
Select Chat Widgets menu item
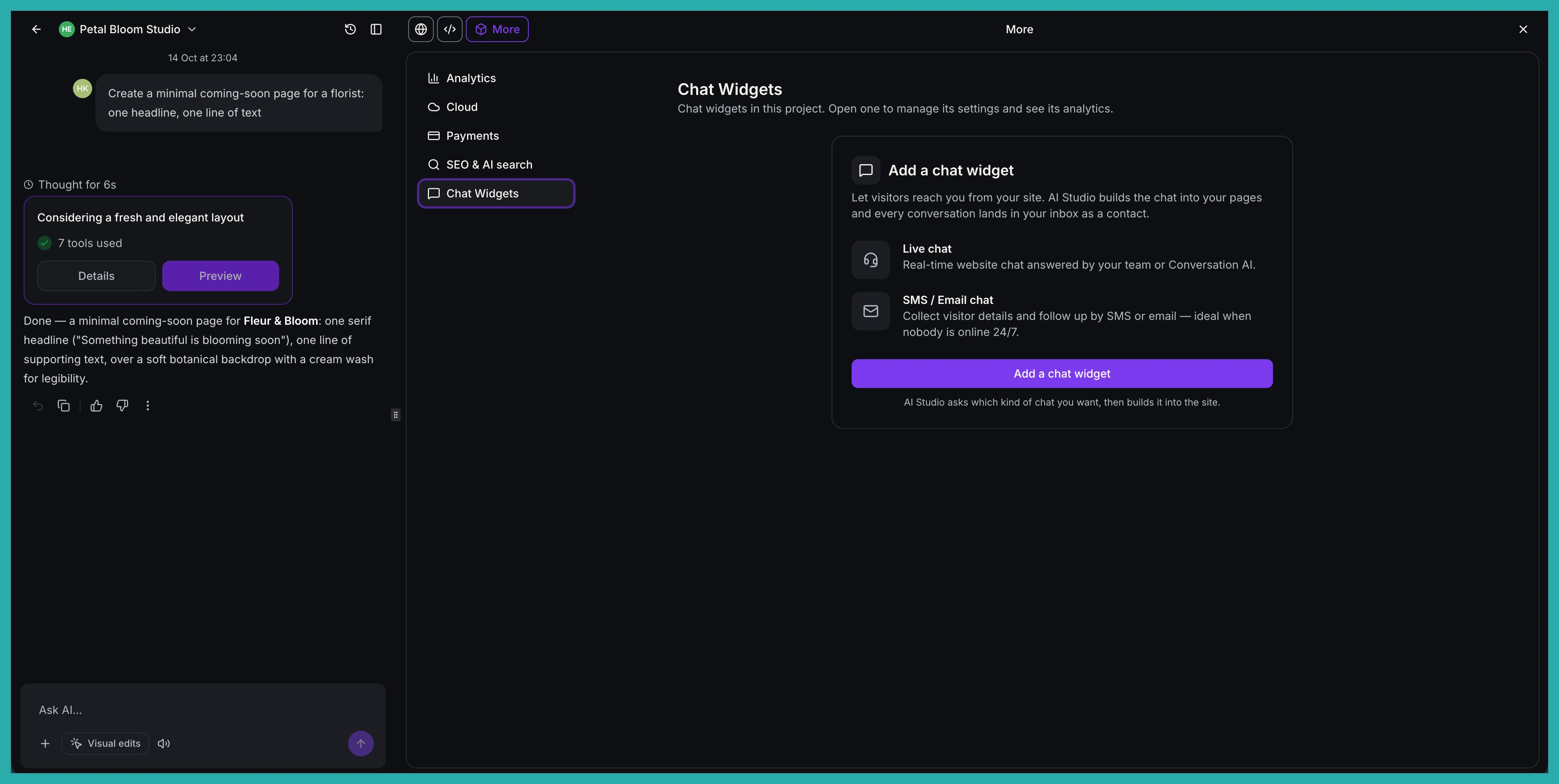[x=495, y=193]
